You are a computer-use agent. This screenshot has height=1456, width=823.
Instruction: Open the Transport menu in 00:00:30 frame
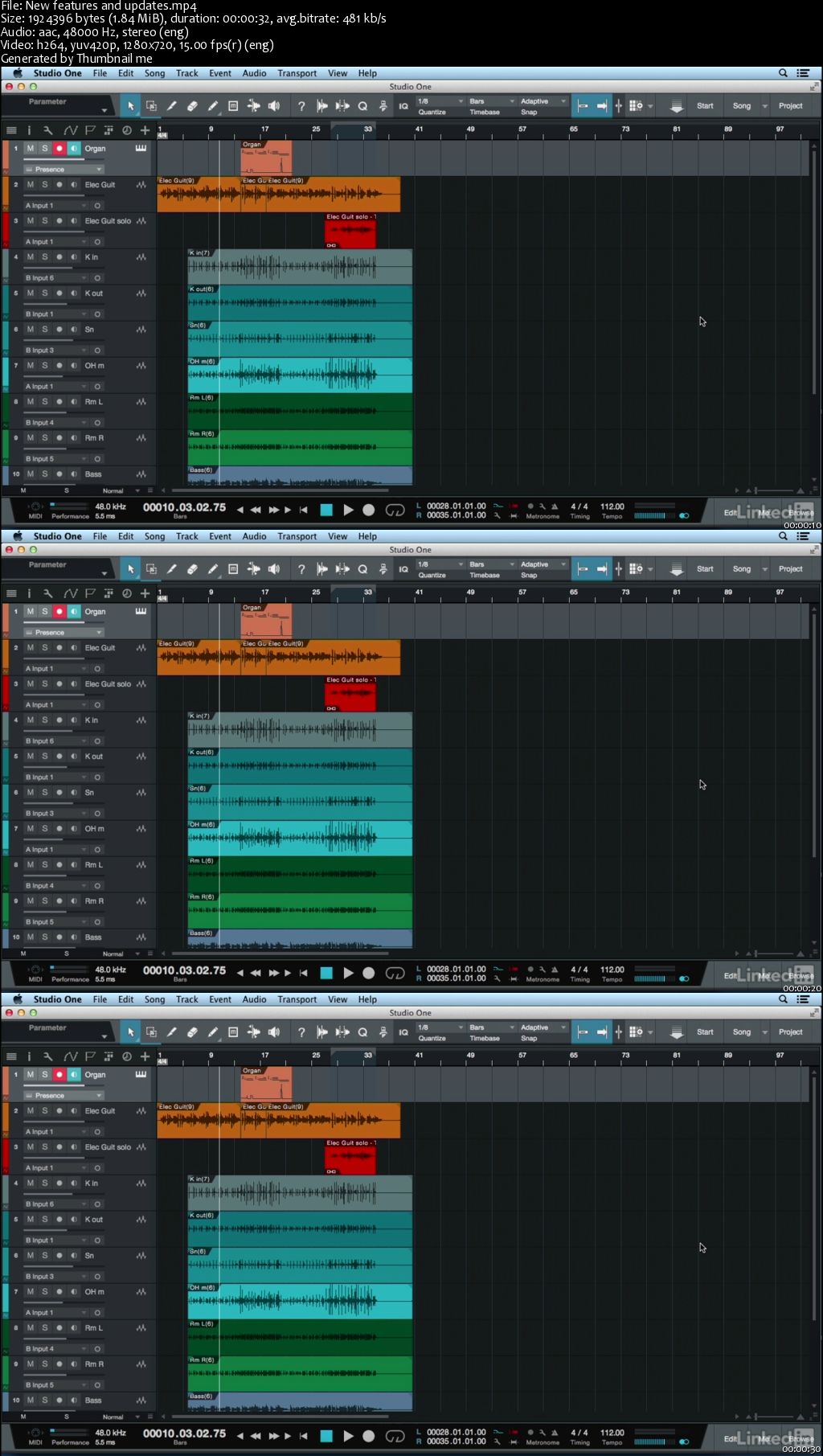pyautogui.click(x=297, y=999)
